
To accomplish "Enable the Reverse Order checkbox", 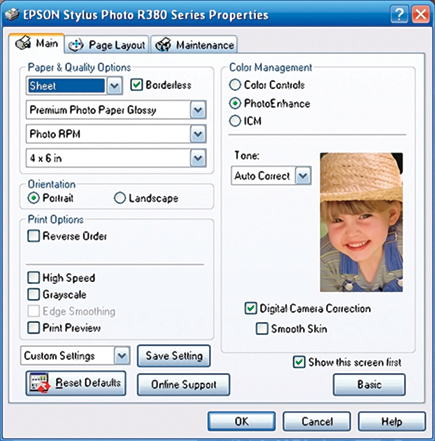I will click(33, 236).
